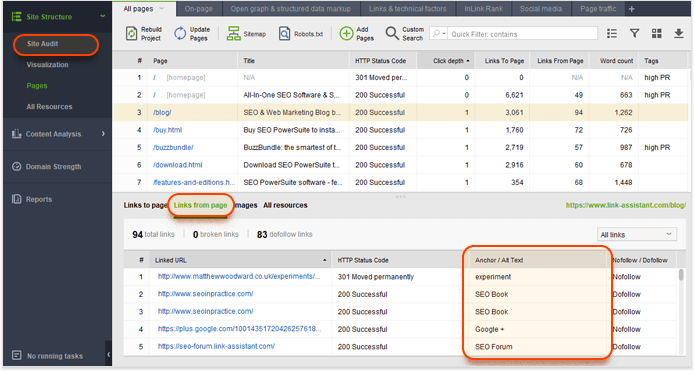Screen dimensions: 694x371
Task: Click the Add Pages plus icon
Action: (x=346, y=34)
